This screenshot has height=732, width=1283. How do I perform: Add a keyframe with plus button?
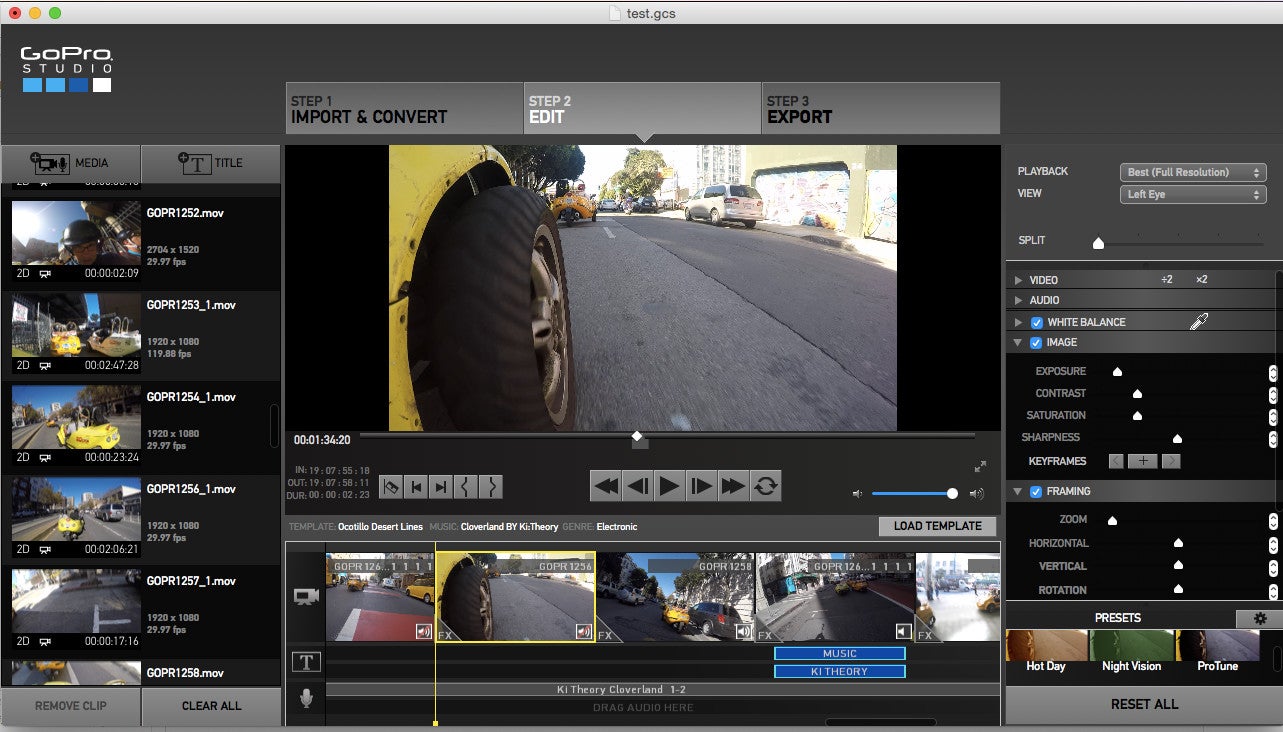pos(1143,461)
